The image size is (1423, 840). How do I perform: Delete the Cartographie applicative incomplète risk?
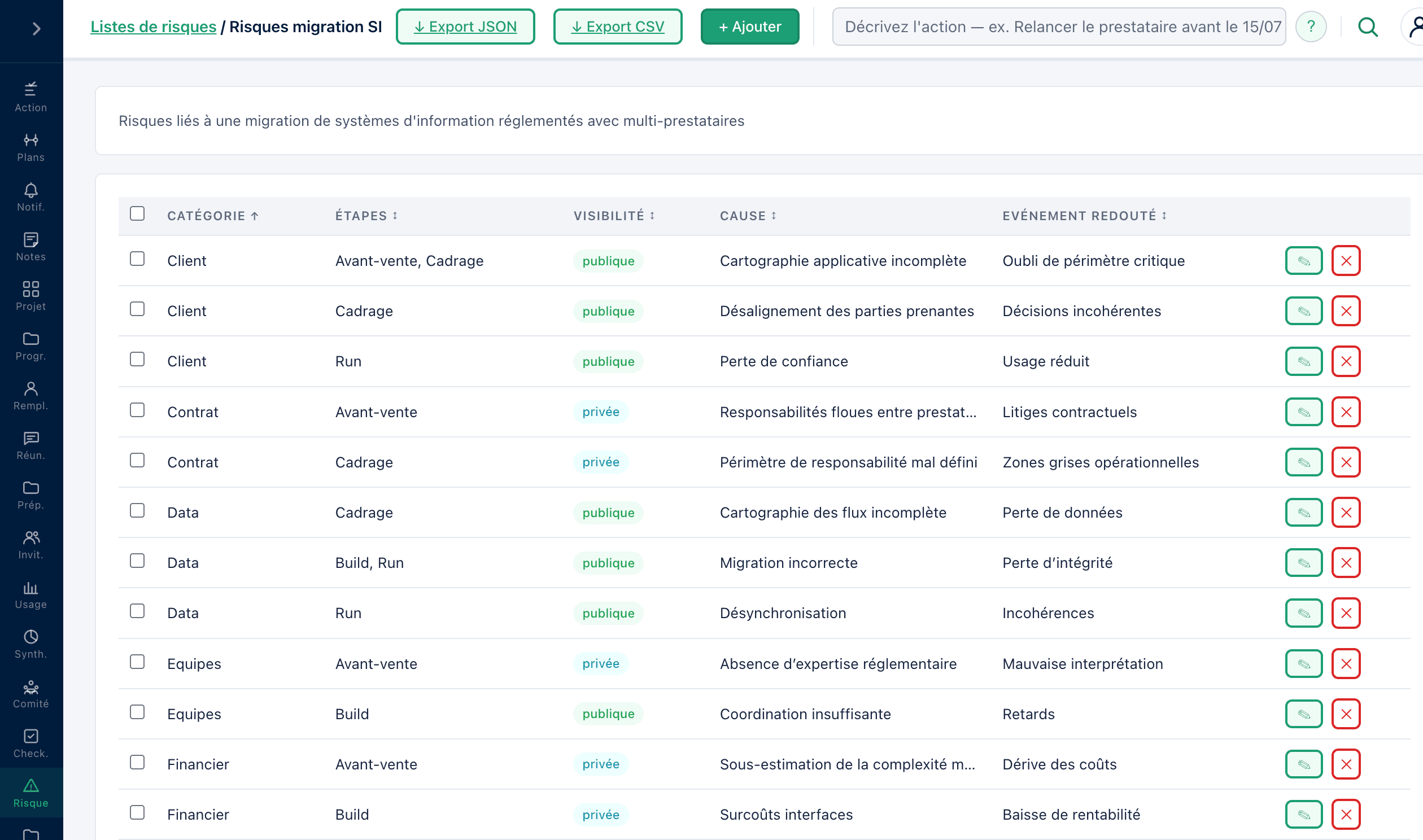coord(1346,261)
